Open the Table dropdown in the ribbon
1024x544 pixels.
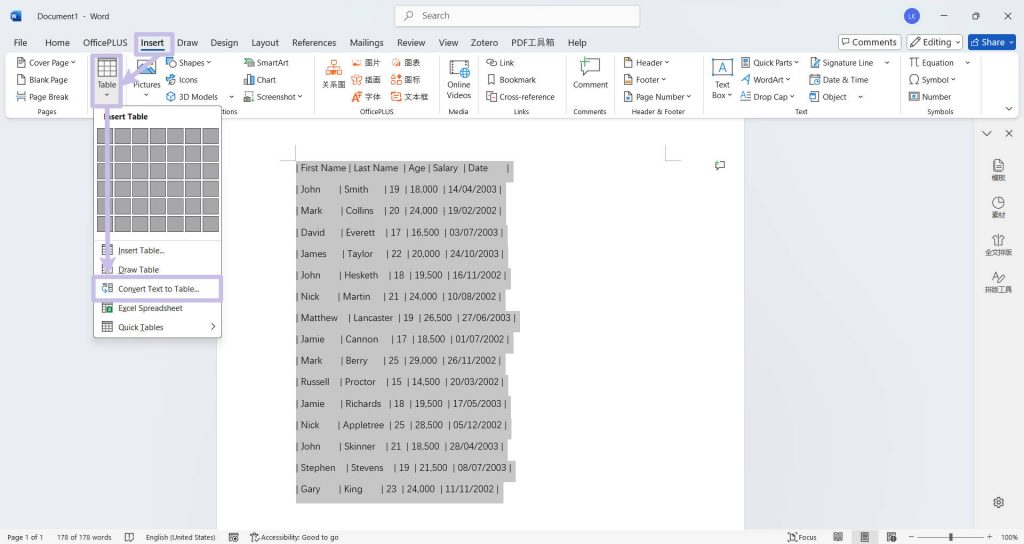point(106,78)
